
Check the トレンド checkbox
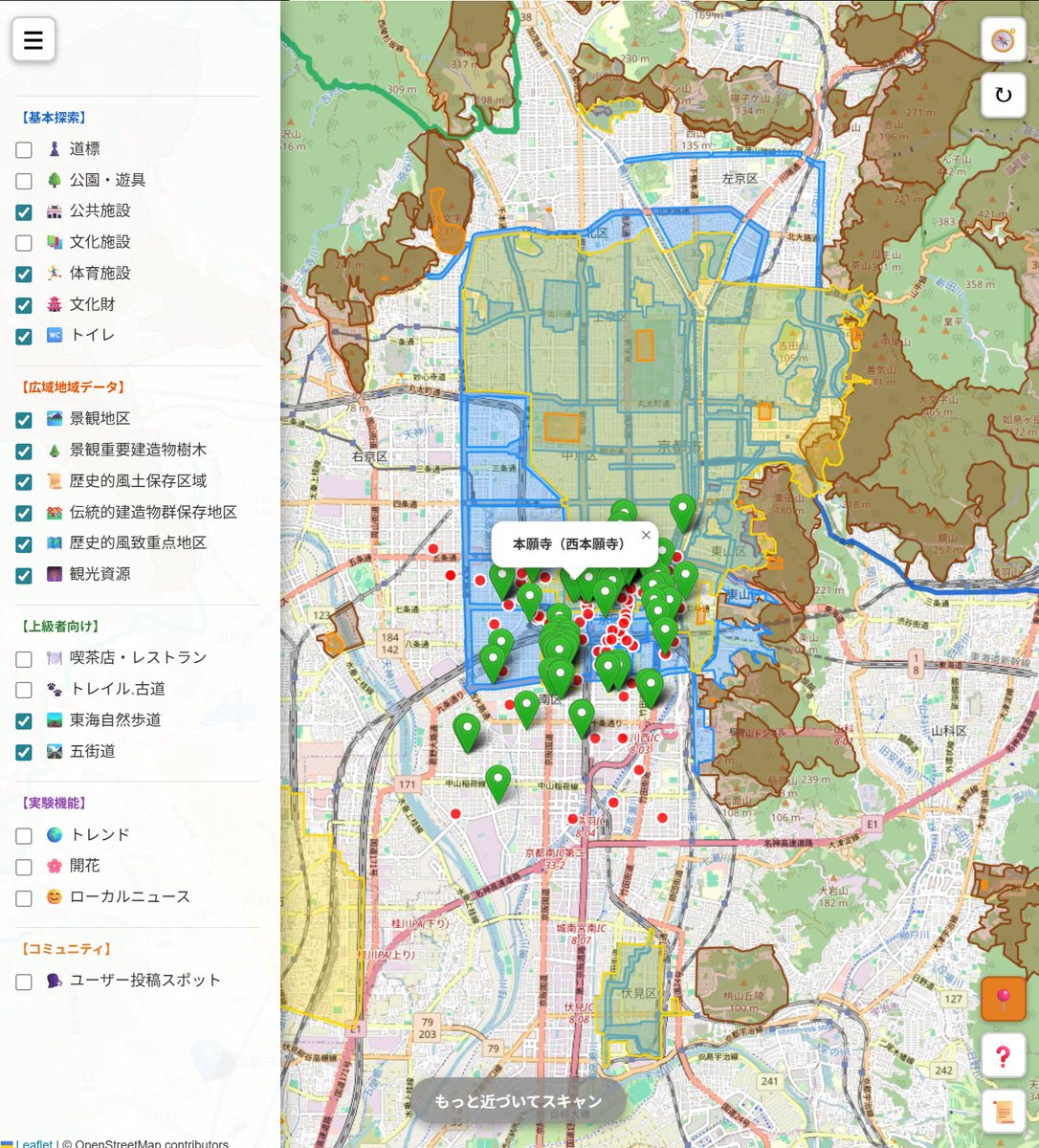24,835
